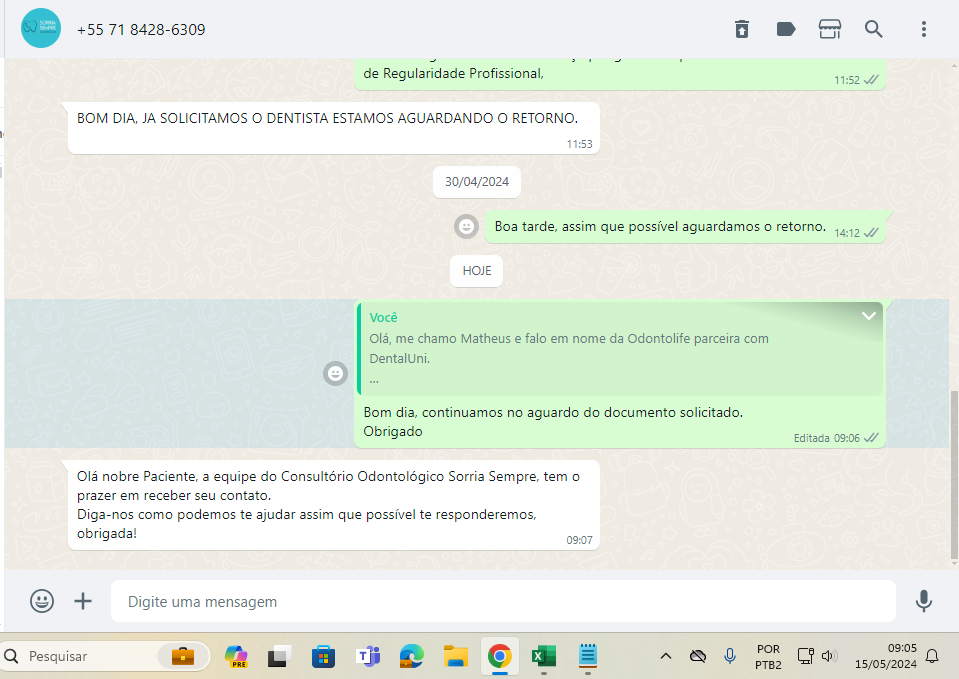
Task: Select the 'Olá nobre Paciente' auto-reply message
Action: [x=333, y=505]
